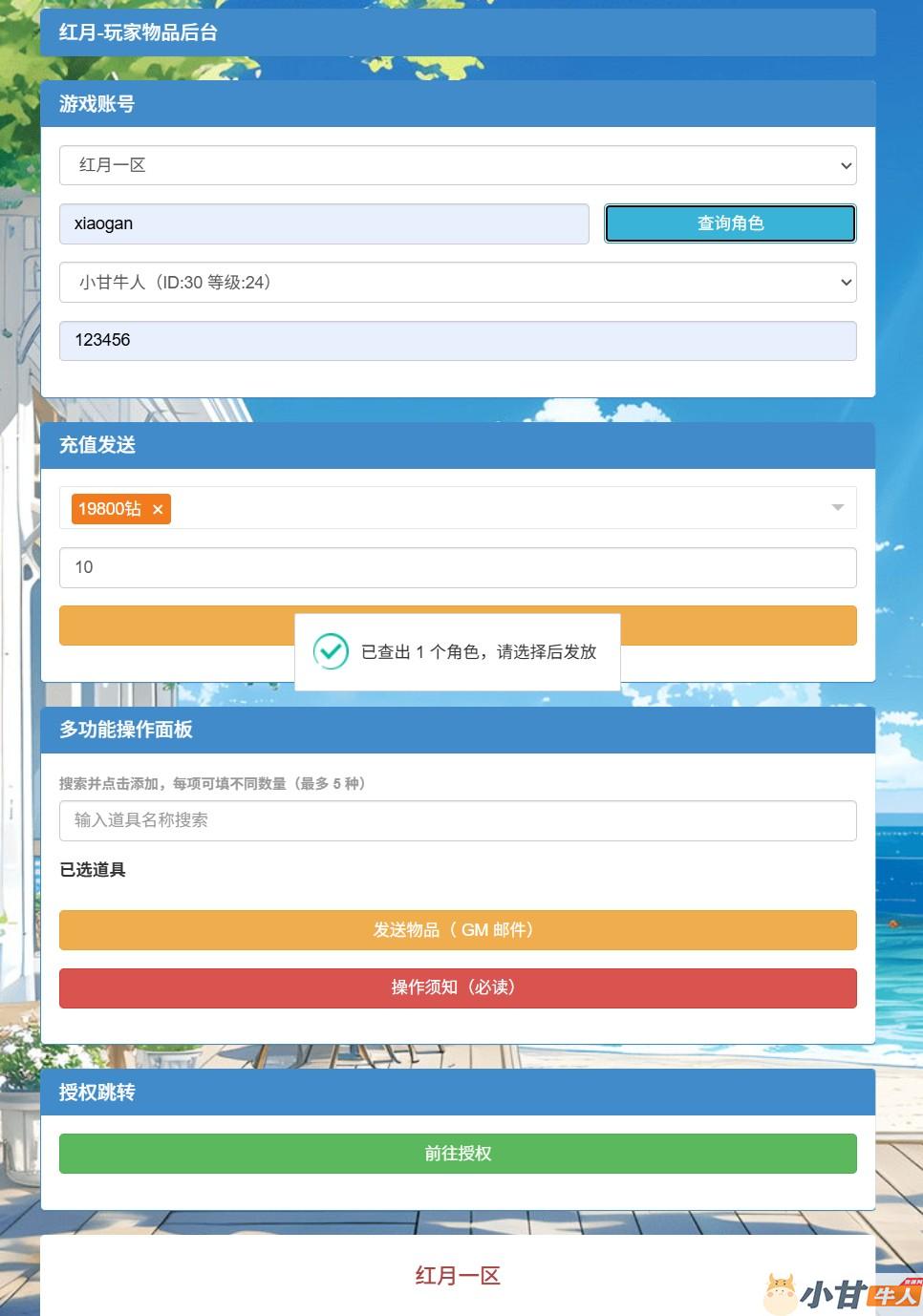Click 发送物品（GM 邮件）button
The width and height of the screenshot is (923, 1316).
click(458, 930)
